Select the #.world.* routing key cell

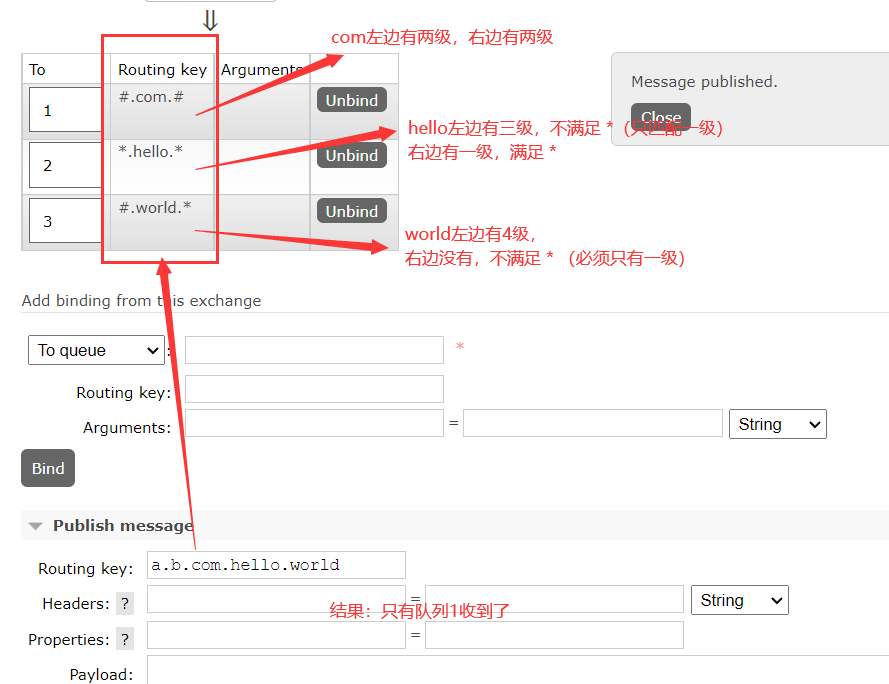pos(162,222)
